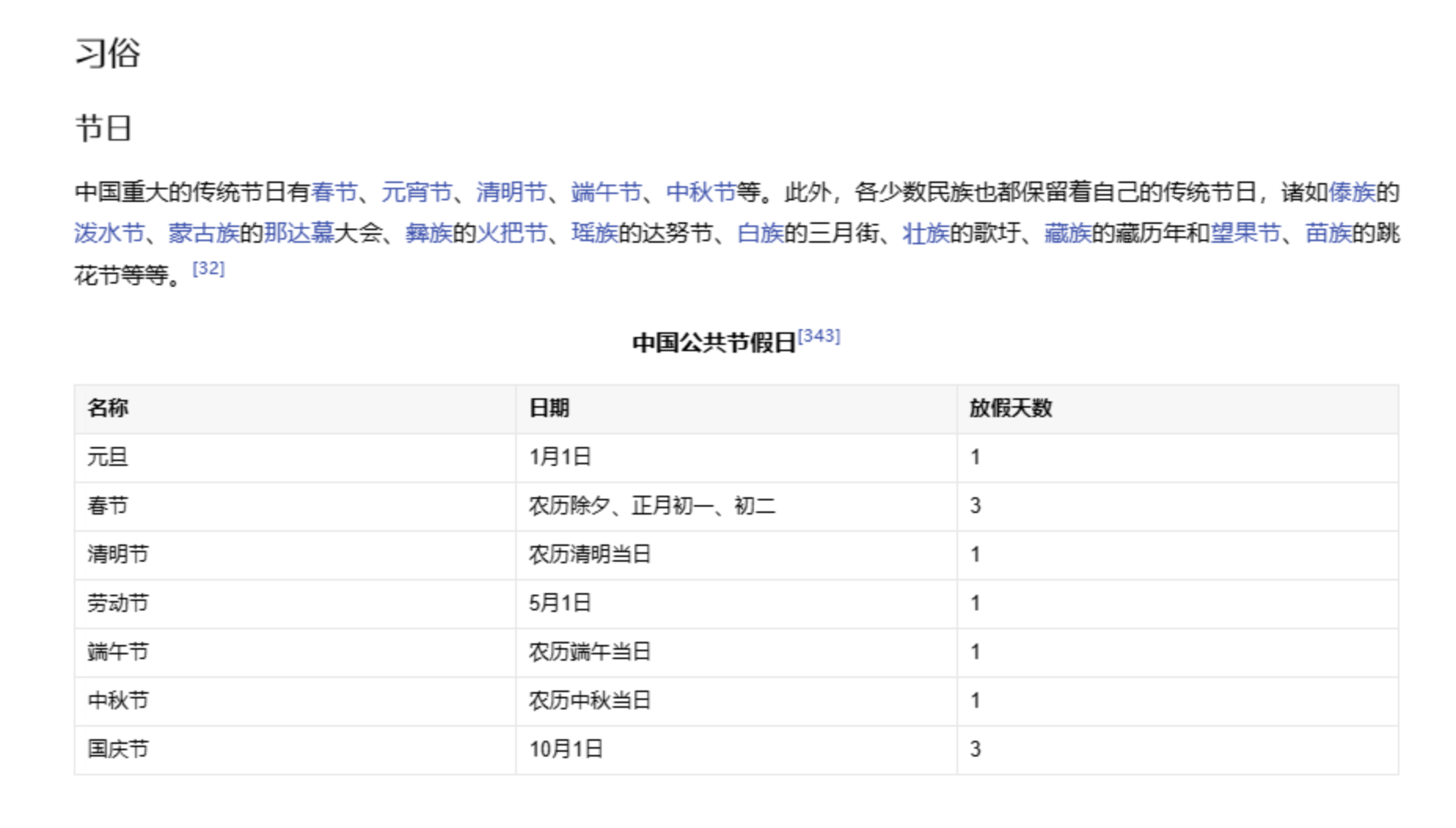Select the 中秋节 name cell in the table
Screen dimensions: 1456x828
click(294, 701)
